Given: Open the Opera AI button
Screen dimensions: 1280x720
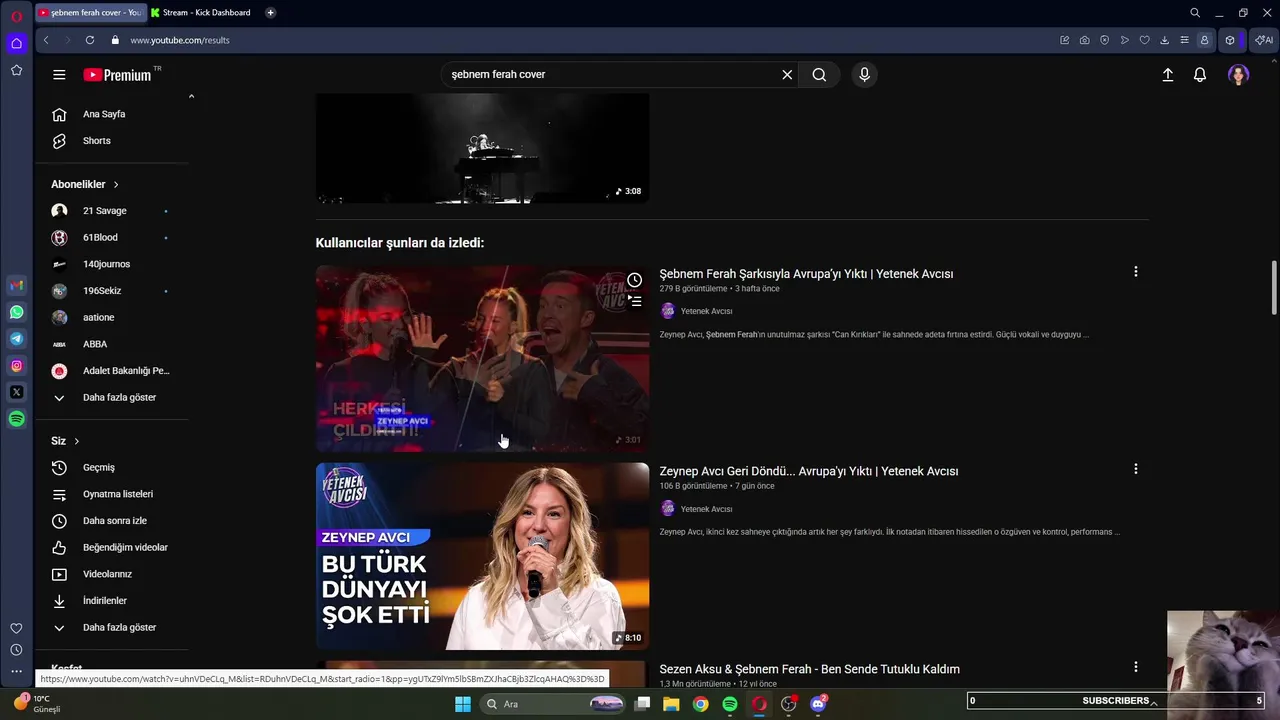Looking at the screenshot, I should (1264, 40).
